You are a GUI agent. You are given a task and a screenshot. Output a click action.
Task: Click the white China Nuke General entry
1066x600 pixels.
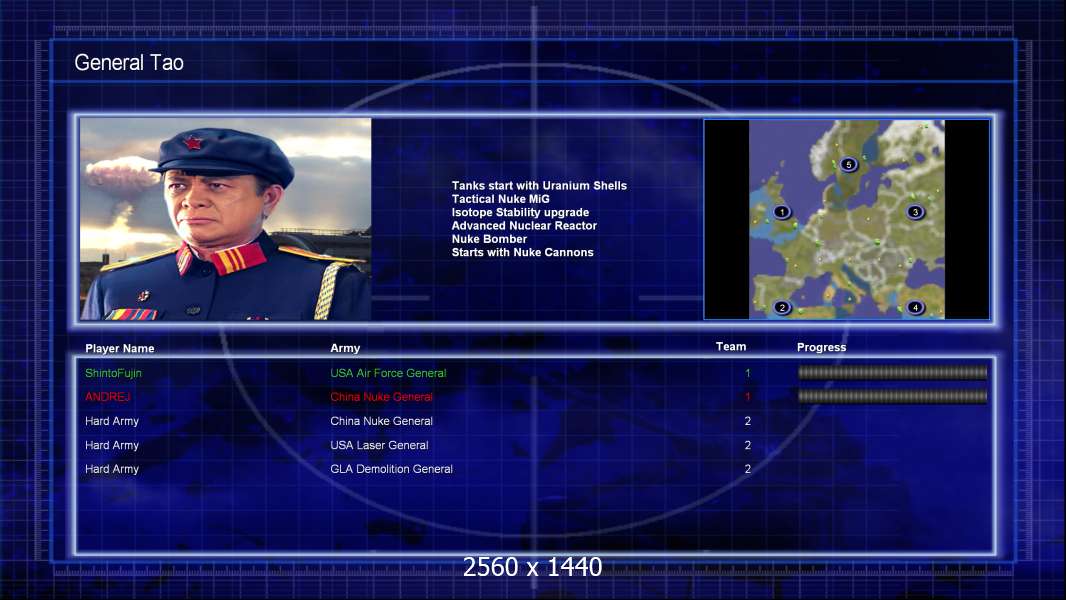(x=381, y=421)
